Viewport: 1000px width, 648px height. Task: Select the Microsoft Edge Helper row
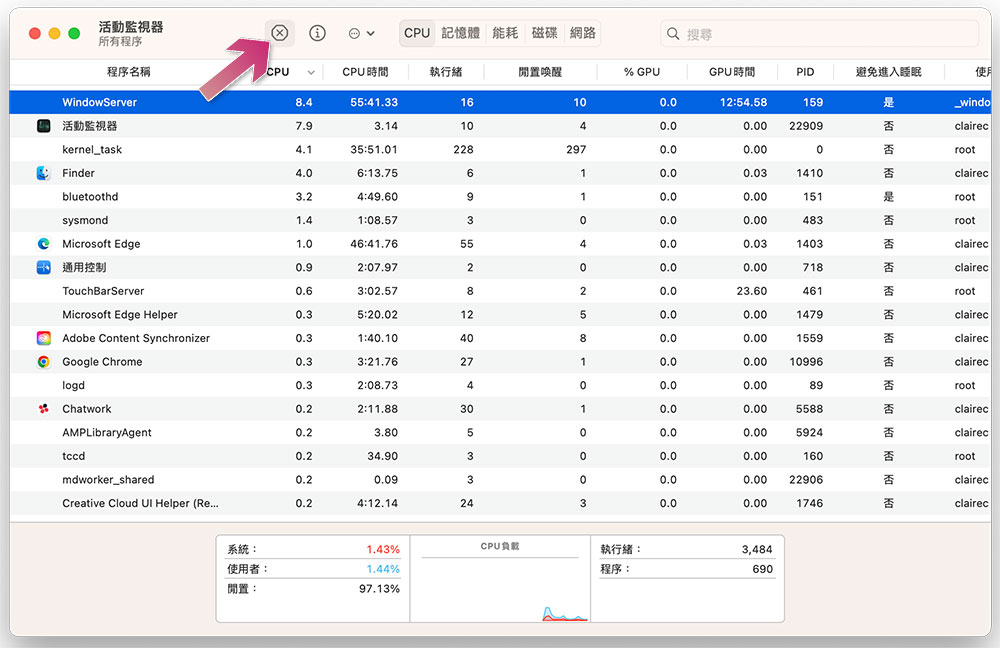click(x=500, y=314)
